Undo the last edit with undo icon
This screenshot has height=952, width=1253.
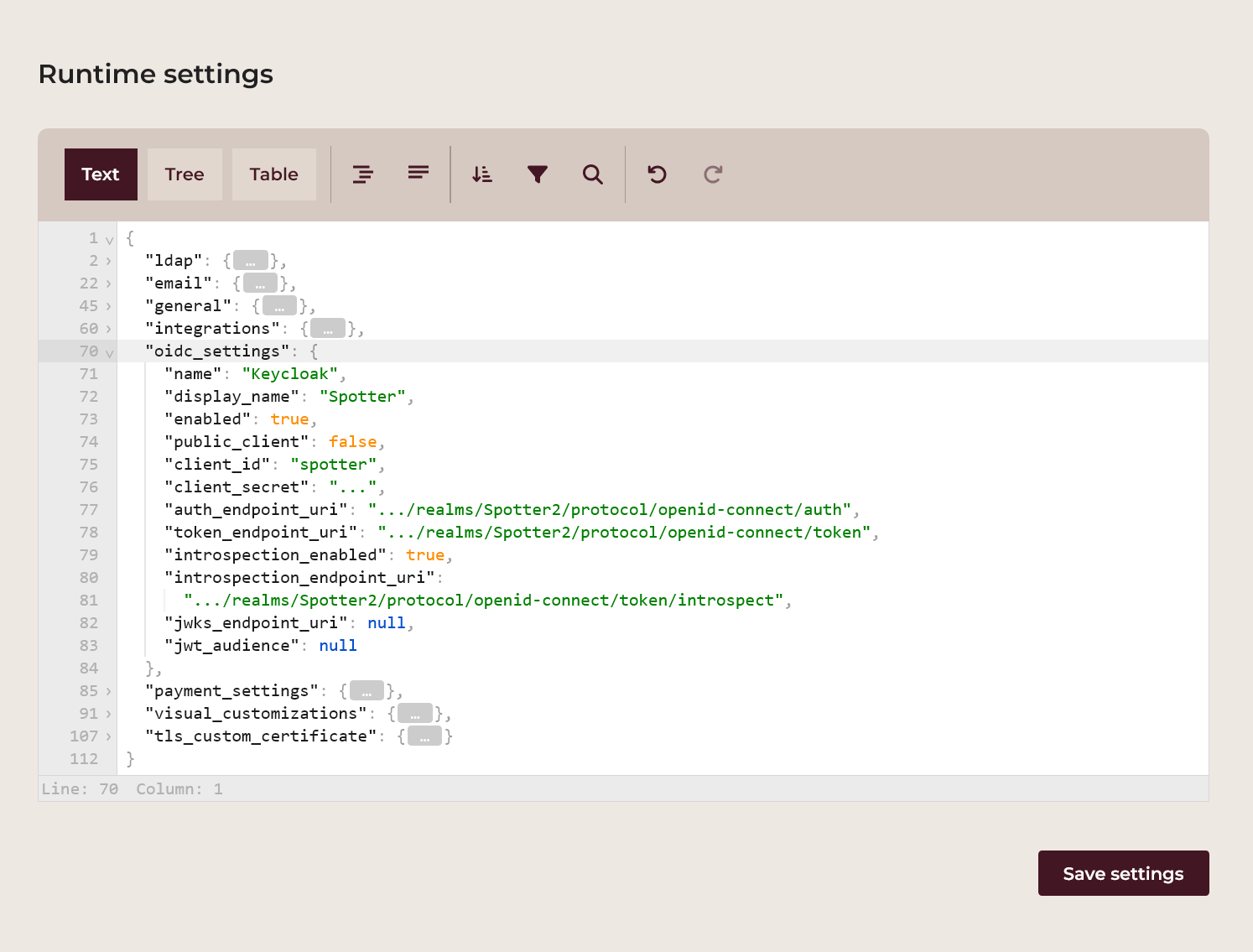point(657,174)
